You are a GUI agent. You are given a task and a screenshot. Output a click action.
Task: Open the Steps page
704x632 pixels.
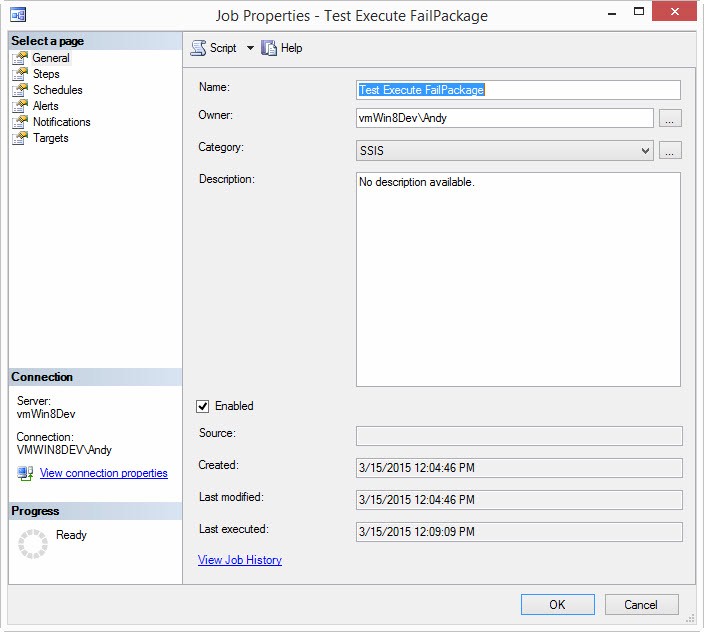coord(46,74)
